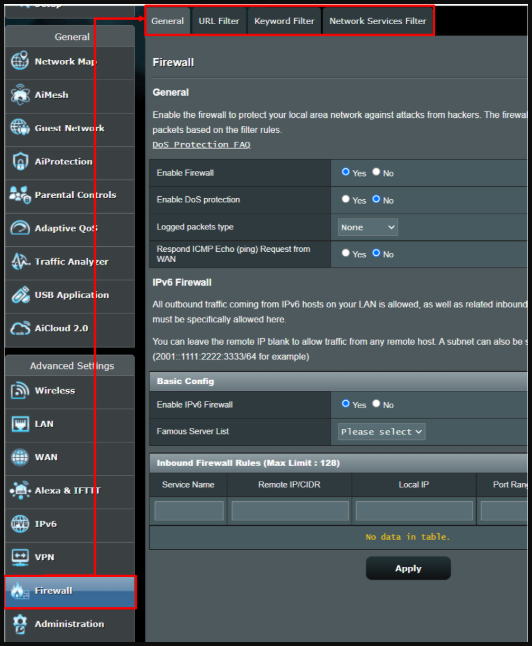The width and height of the screenshot is (532, 646).
Task: Select No for Respond ICMP Echo ping
Action: [376, 253]
